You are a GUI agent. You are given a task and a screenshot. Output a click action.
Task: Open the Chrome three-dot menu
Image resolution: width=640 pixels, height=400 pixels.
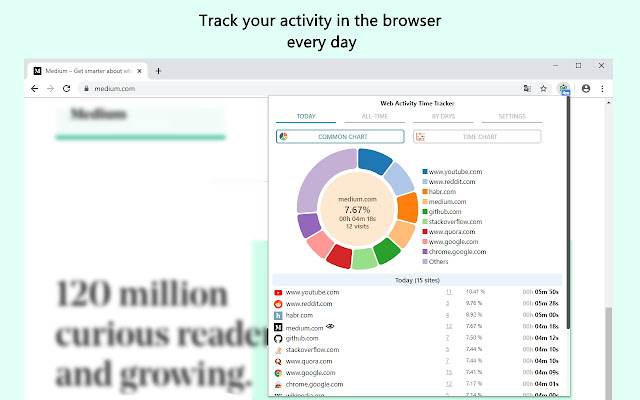click(x=602, y=89)
